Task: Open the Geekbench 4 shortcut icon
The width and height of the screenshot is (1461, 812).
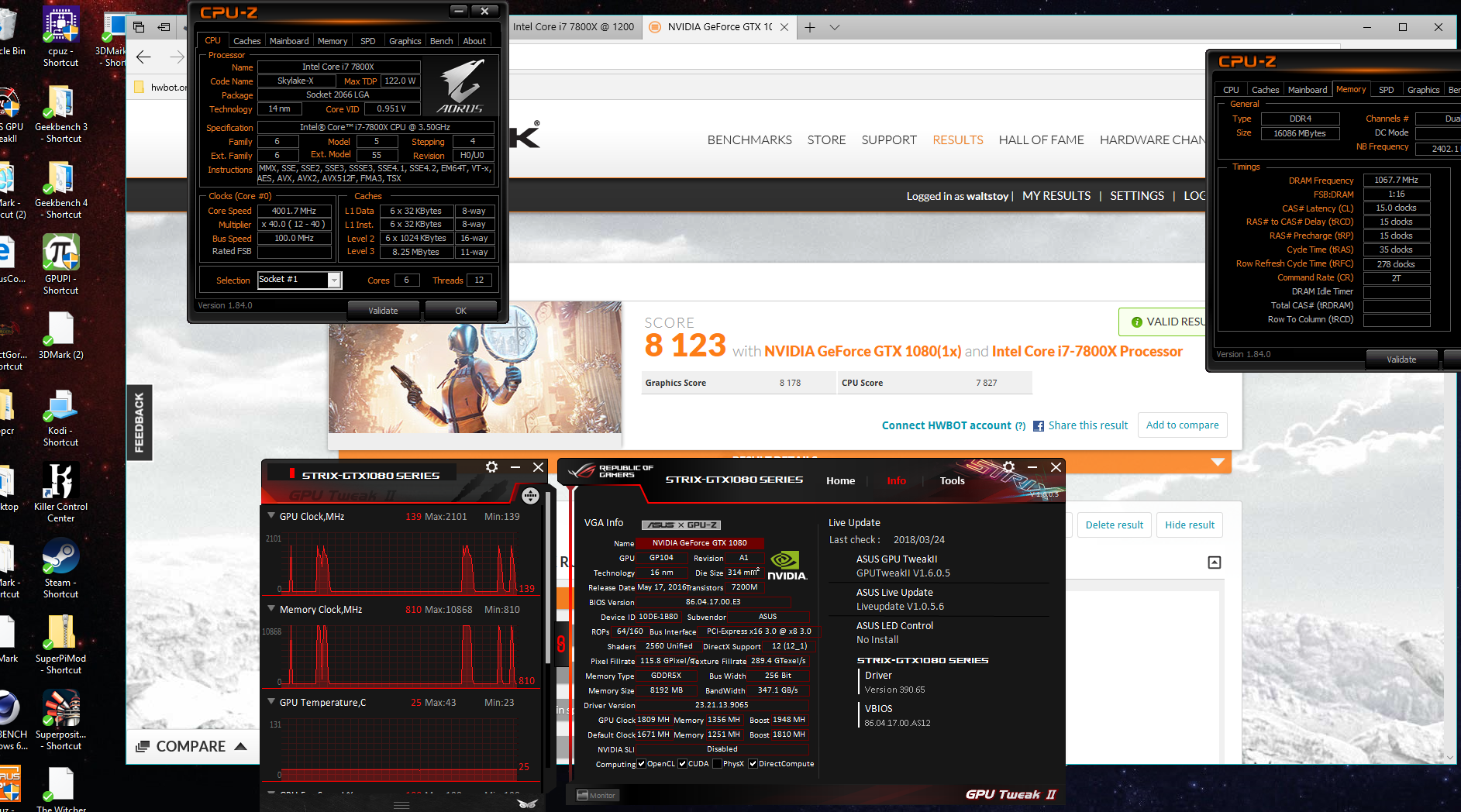Action: click(x=60, y=189)
